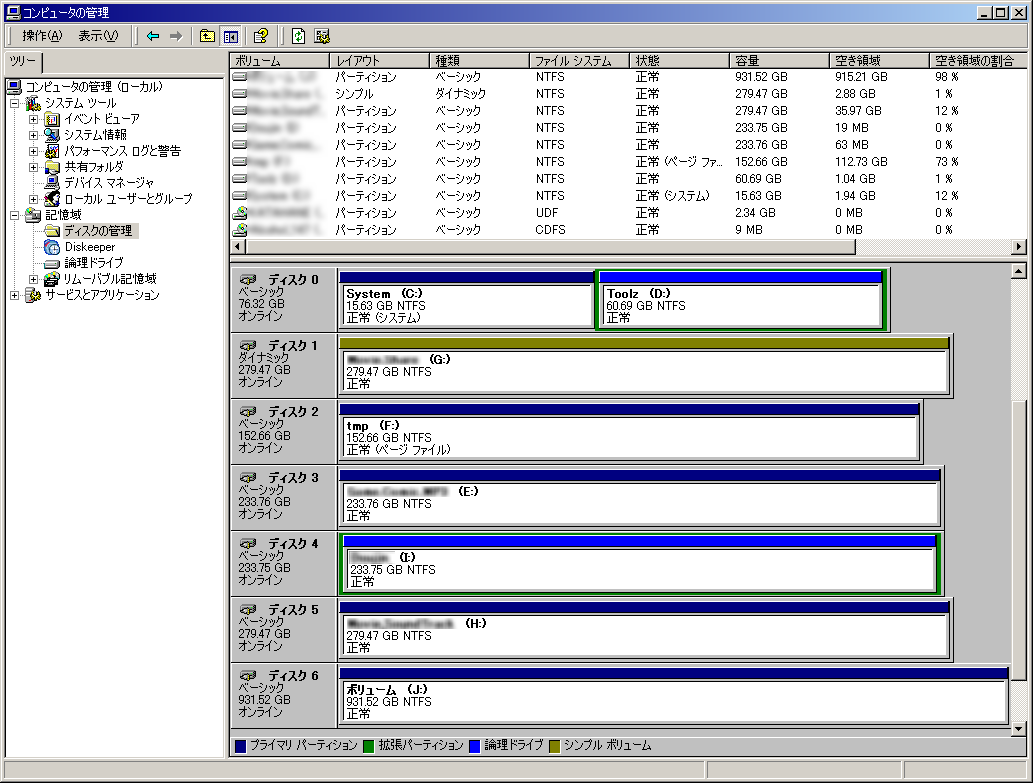Select the ディスクの管理 folder icon
Screen dimensions: 1033x783
click(52, 230)
